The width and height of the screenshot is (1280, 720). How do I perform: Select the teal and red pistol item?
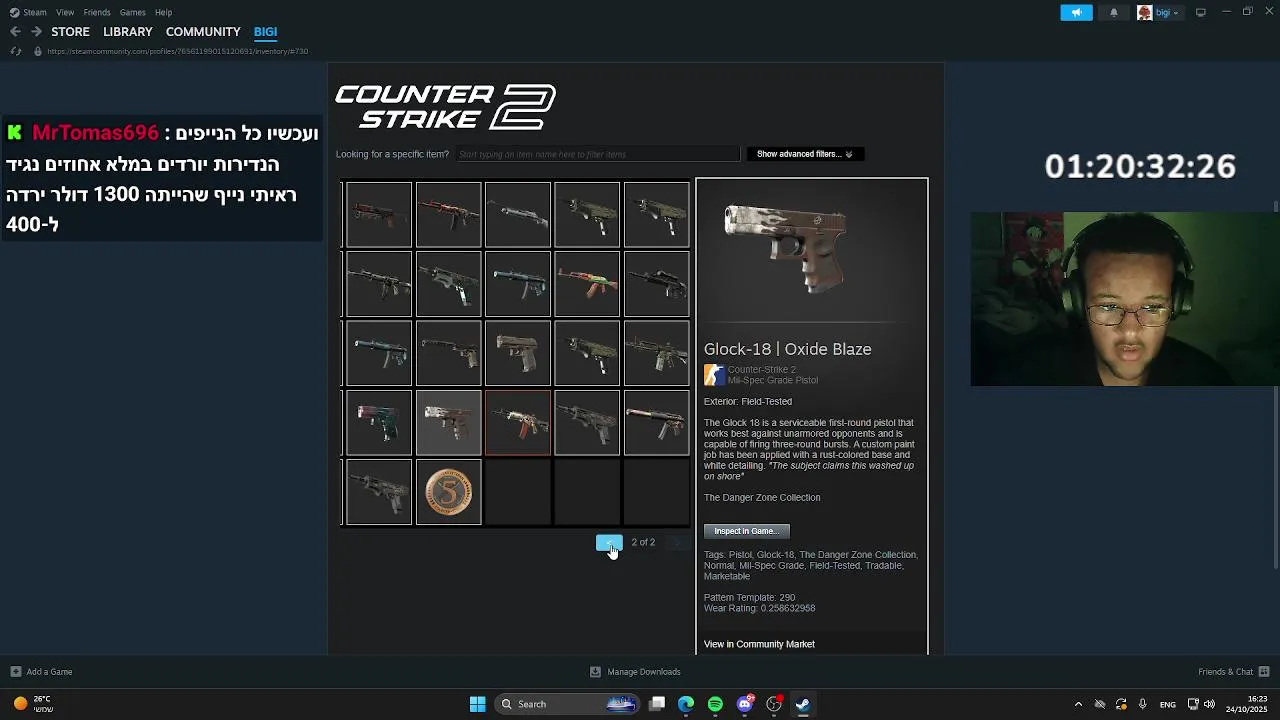(x=379, y=423)
